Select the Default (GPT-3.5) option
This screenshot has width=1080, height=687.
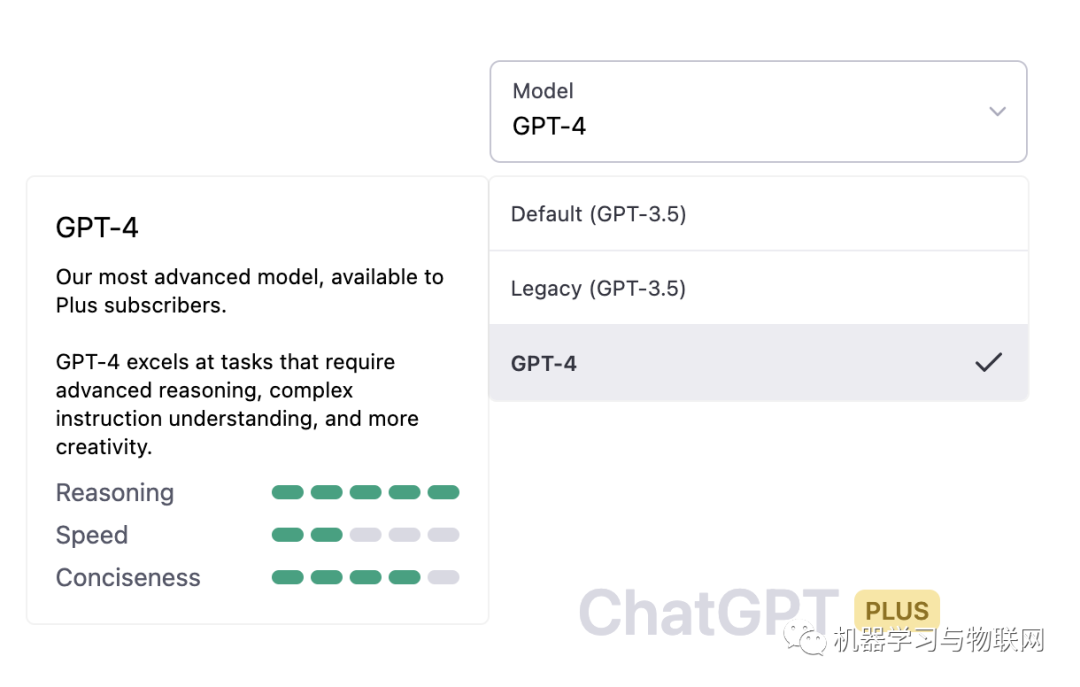(x=598, y=214)
